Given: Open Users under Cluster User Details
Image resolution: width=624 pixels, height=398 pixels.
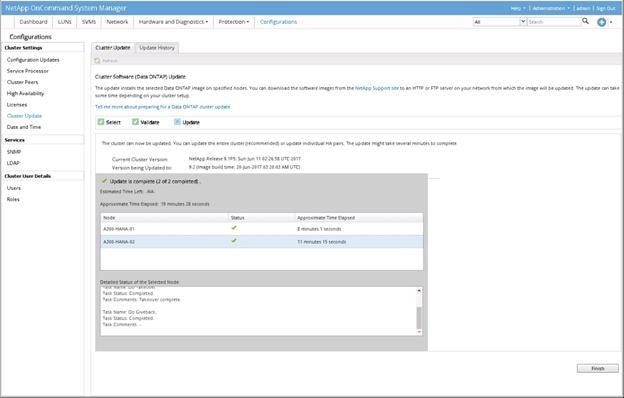Looking at the screenshot, I should 14,188.
